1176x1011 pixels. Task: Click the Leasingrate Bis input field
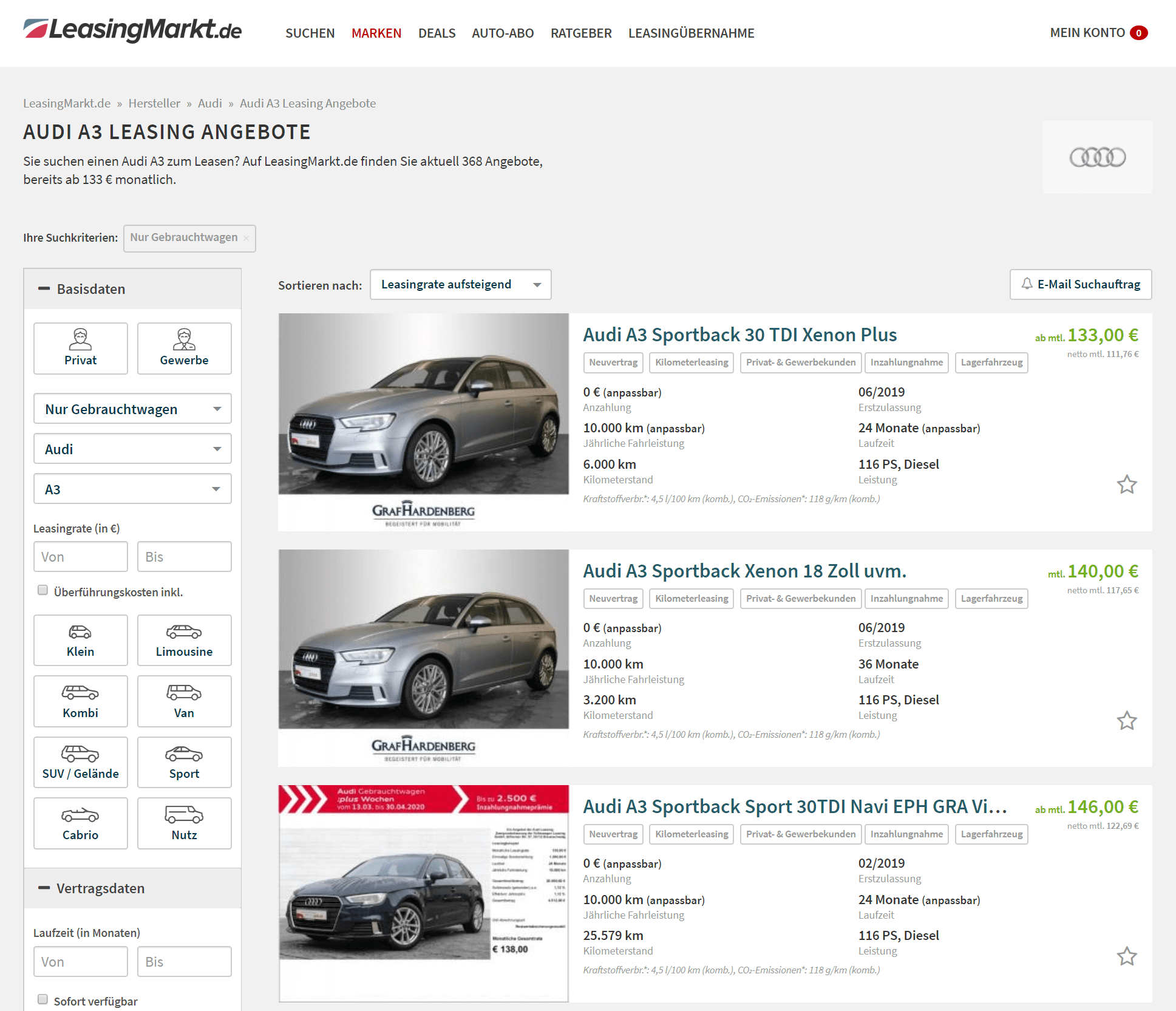pos(184,557)
